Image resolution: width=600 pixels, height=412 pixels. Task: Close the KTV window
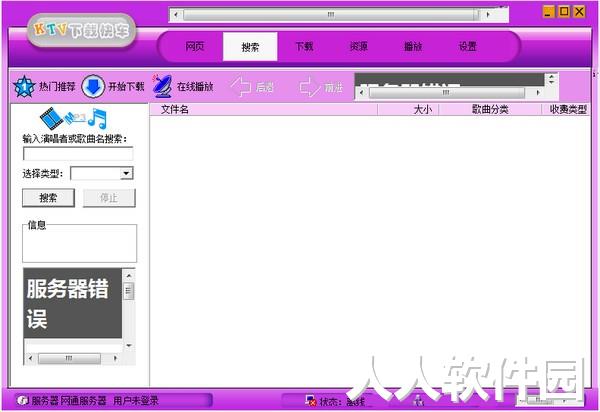pyautogui.click(x=580, y=11)
